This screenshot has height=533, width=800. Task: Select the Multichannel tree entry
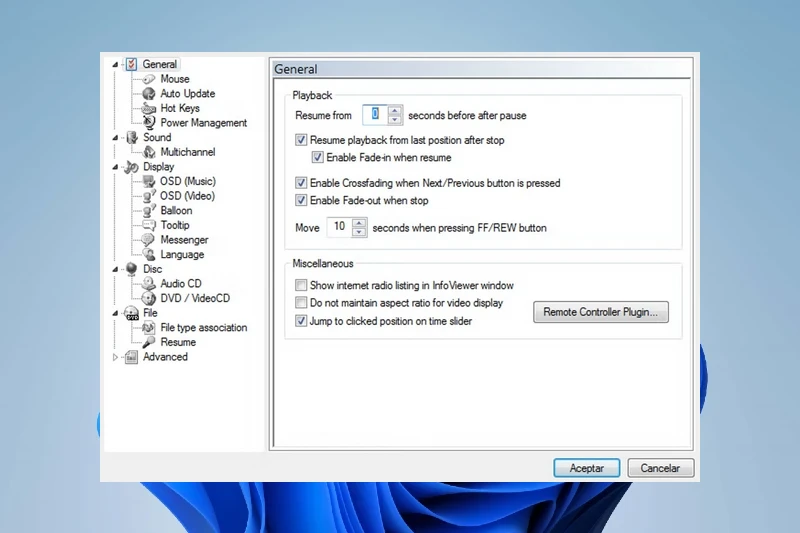click(x=188, y=152)
